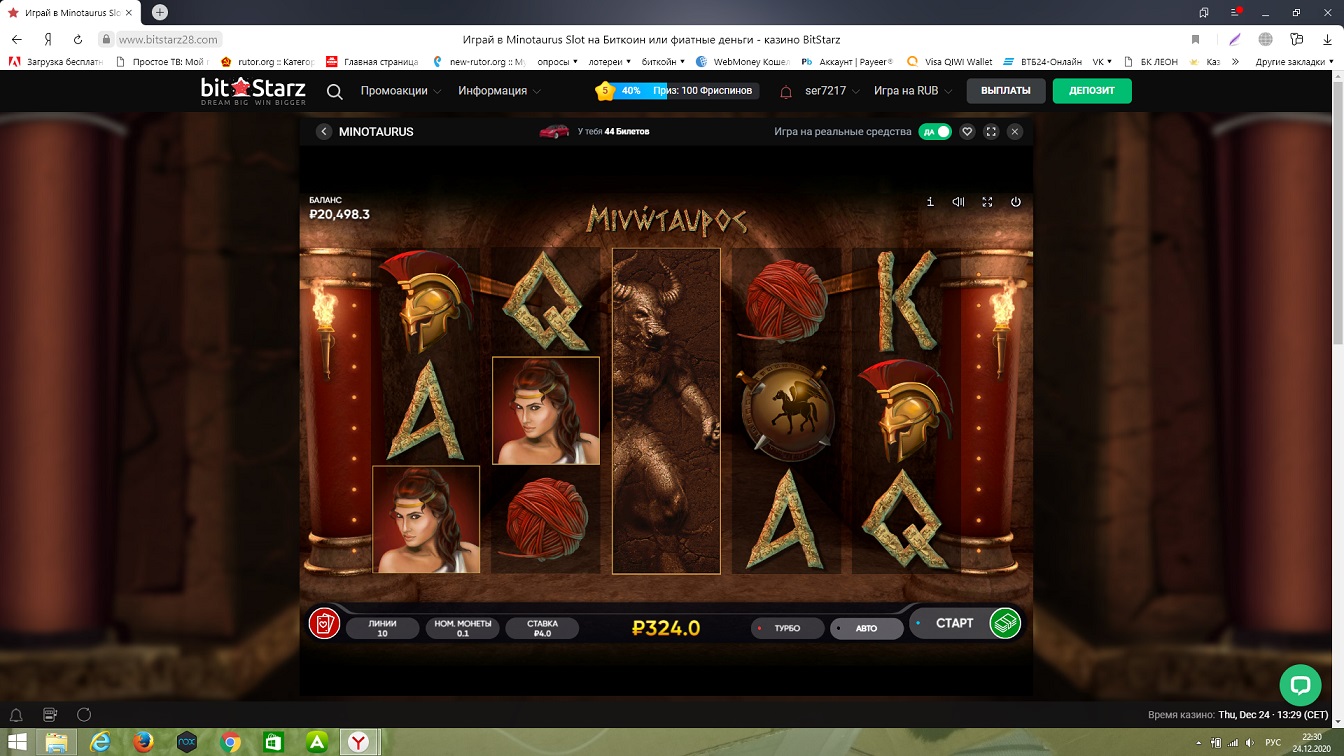Open a new browser tab
Viewport: 1344px width, 756px height.
[159, 12]
